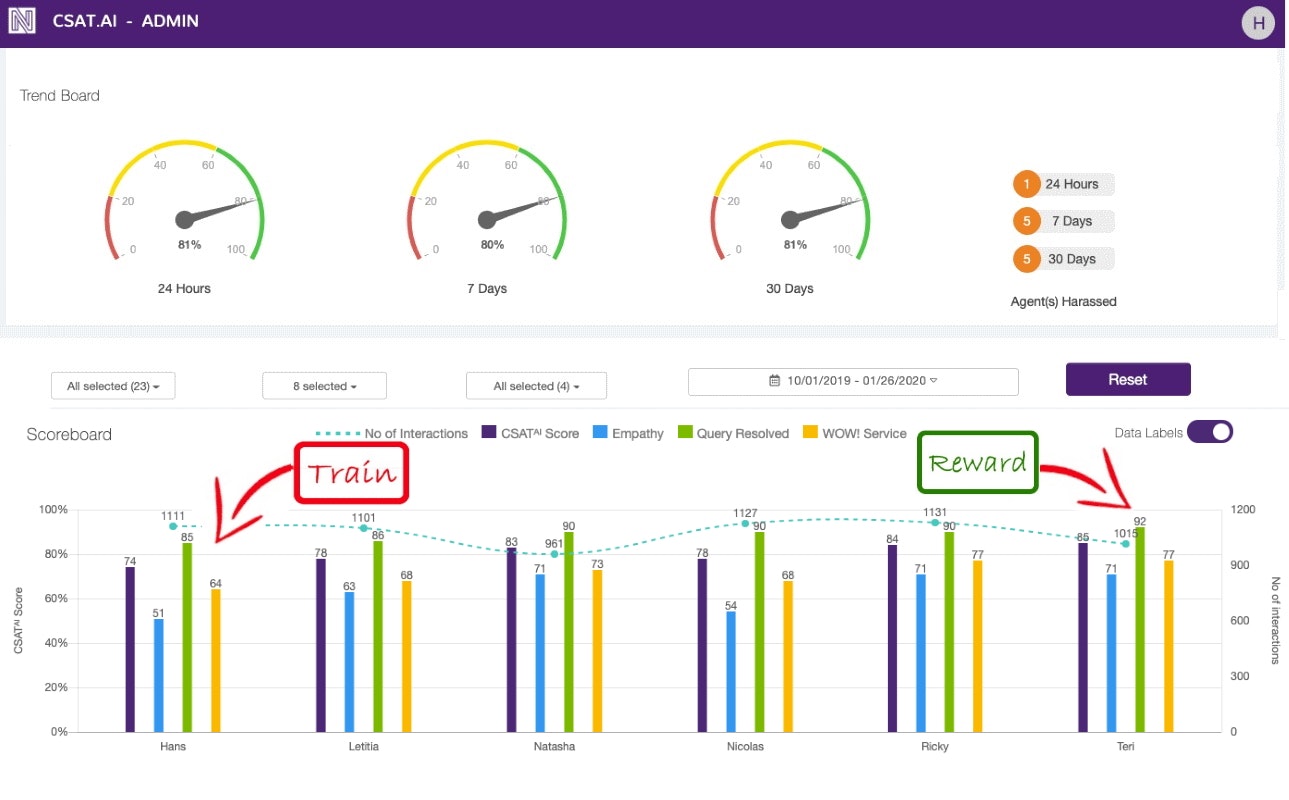Click the 7 Days gauge showing 80%

pos(487,201)
